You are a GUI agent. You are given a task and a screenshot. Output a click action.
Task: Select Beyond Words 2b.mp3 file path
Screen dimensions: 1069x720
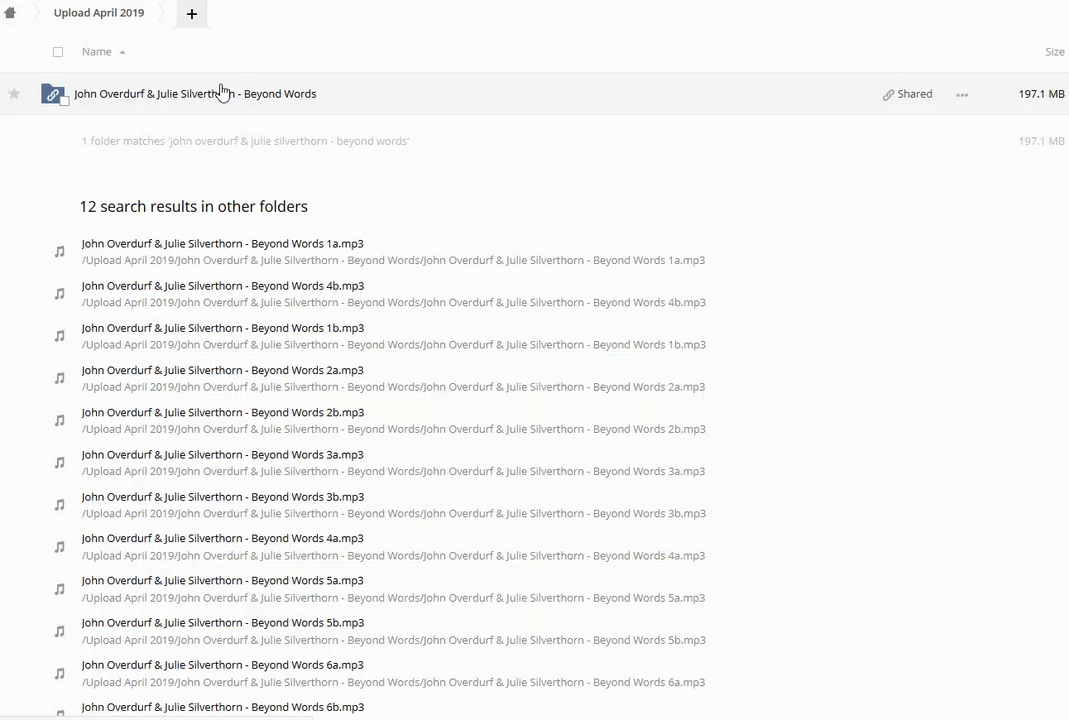393,429
